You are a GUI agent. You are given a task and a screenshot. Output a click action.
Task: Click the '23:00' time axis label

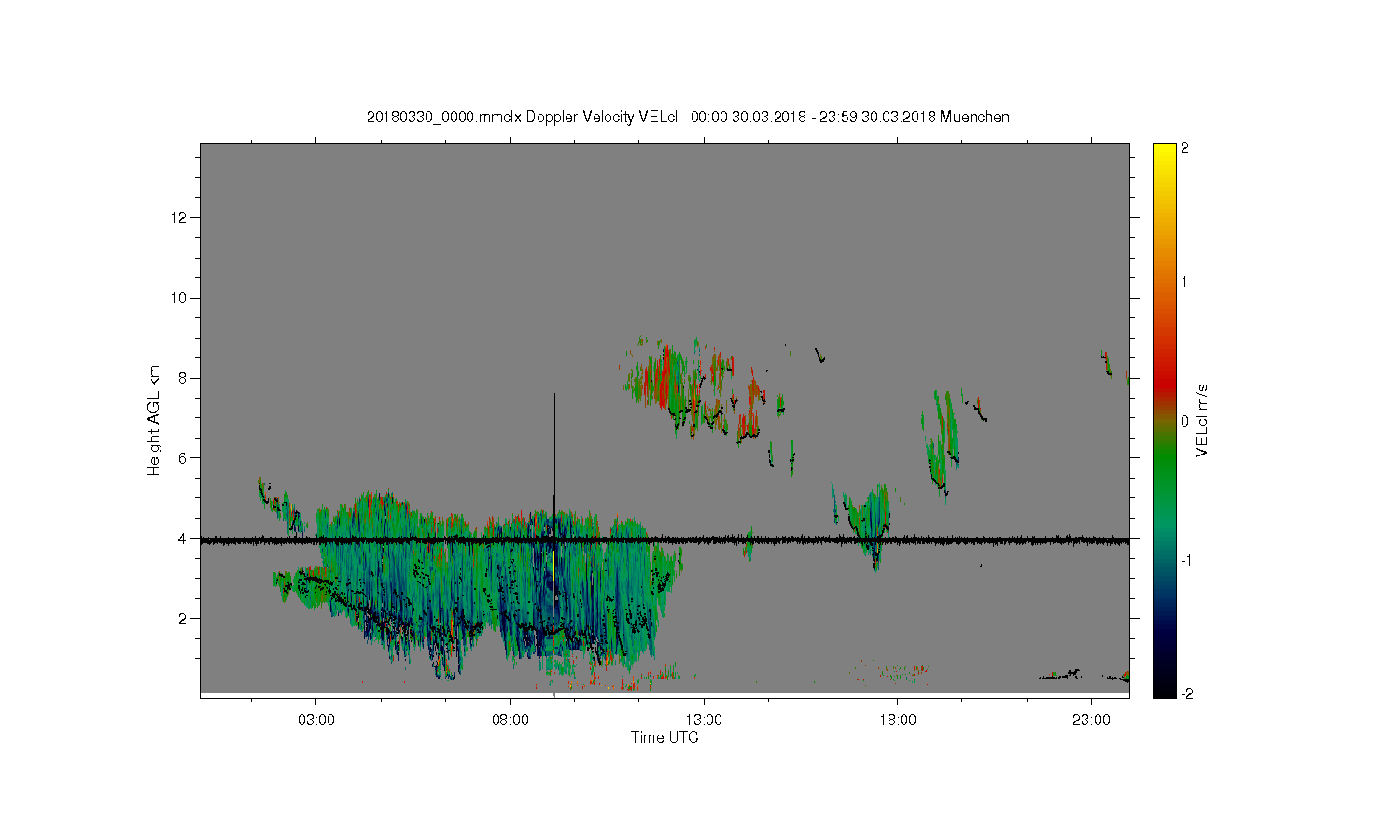[1091, 721]
